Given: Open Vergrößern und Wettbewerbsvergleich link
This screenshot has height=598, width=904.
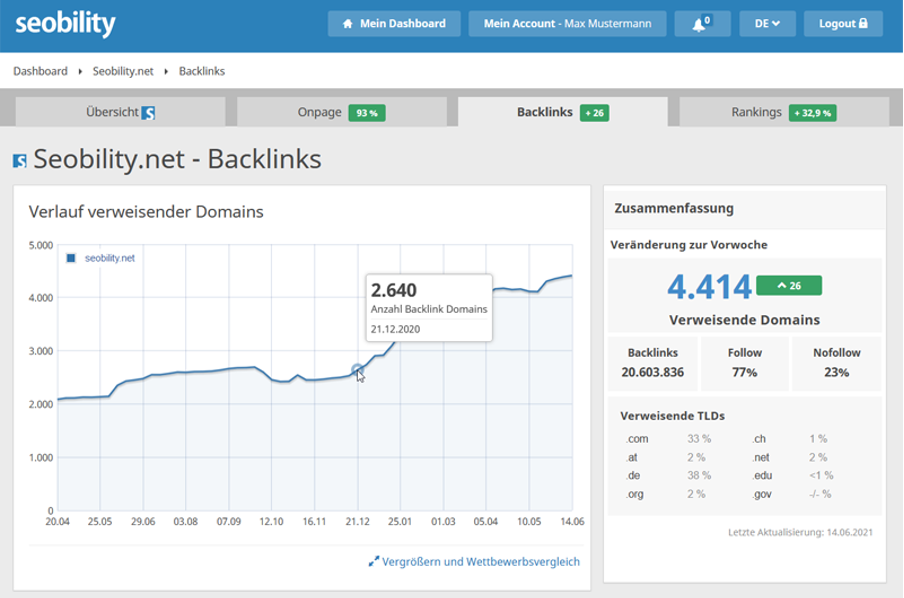Looking at the screenshot, I should tap(482, 562).
